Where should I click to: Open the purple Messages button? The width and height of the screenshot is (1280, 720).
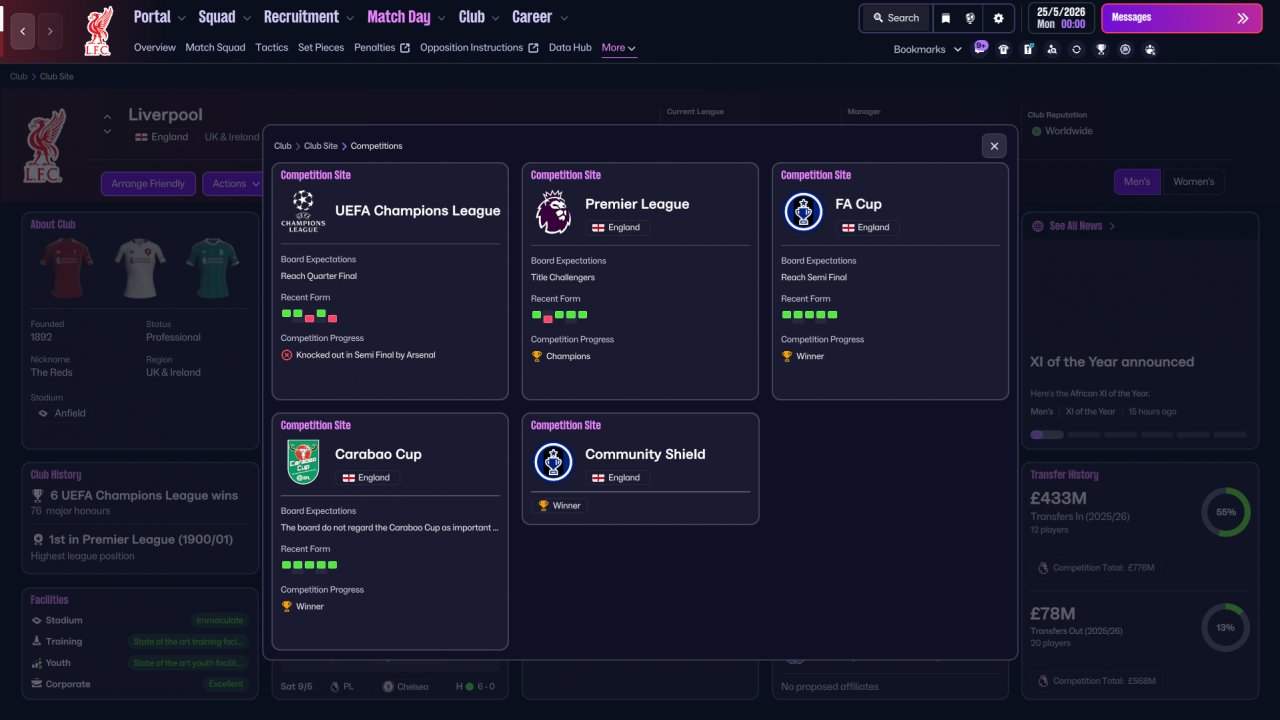coord(1181,18)
